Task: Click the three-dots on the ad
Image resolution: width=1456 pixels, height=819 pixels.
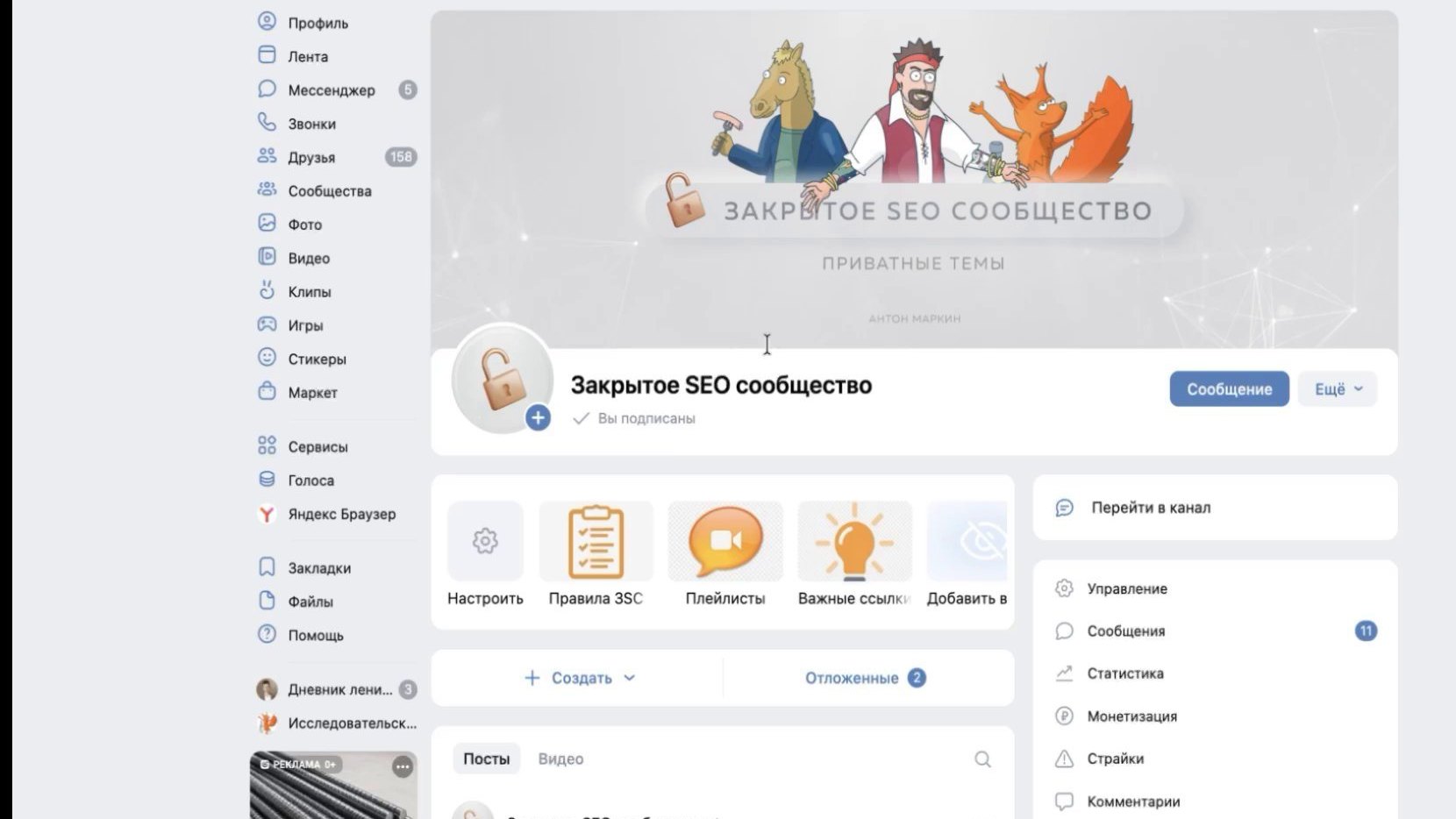Action: coord(403,767)
